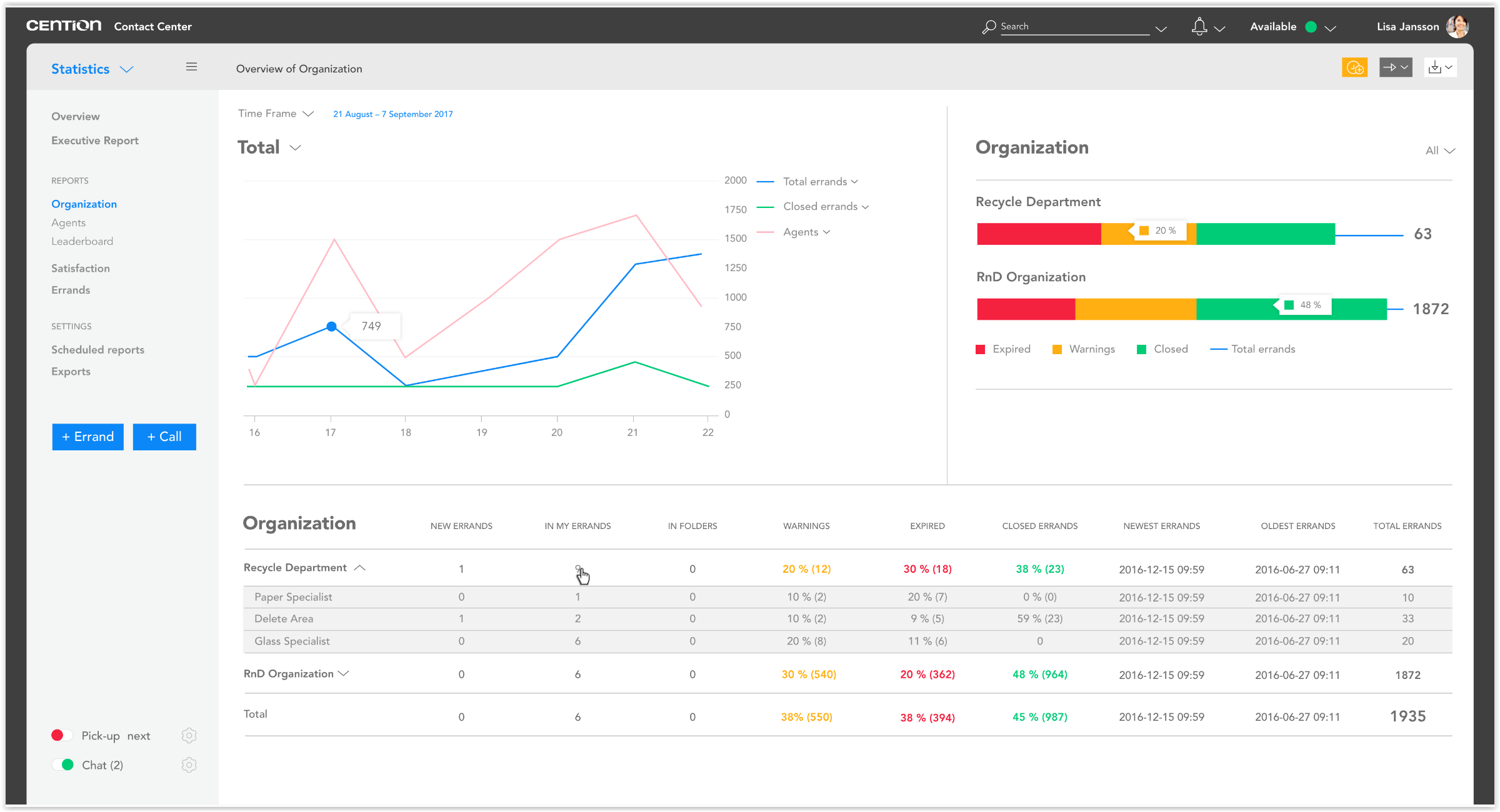Click the + Call button
Screen dimensions: 1500x812
click(x=164, y=437)
